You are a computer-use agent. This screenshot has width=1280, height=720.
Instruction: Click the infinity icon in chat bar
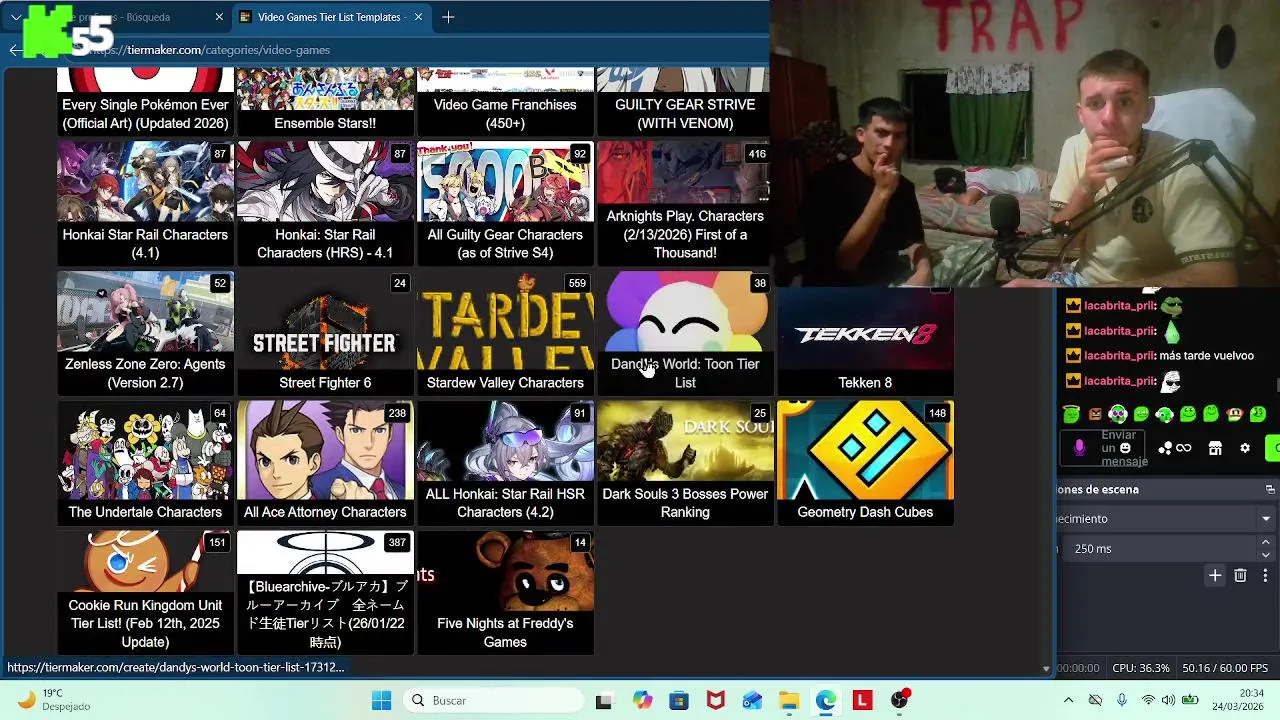[x=1184, y=448]
